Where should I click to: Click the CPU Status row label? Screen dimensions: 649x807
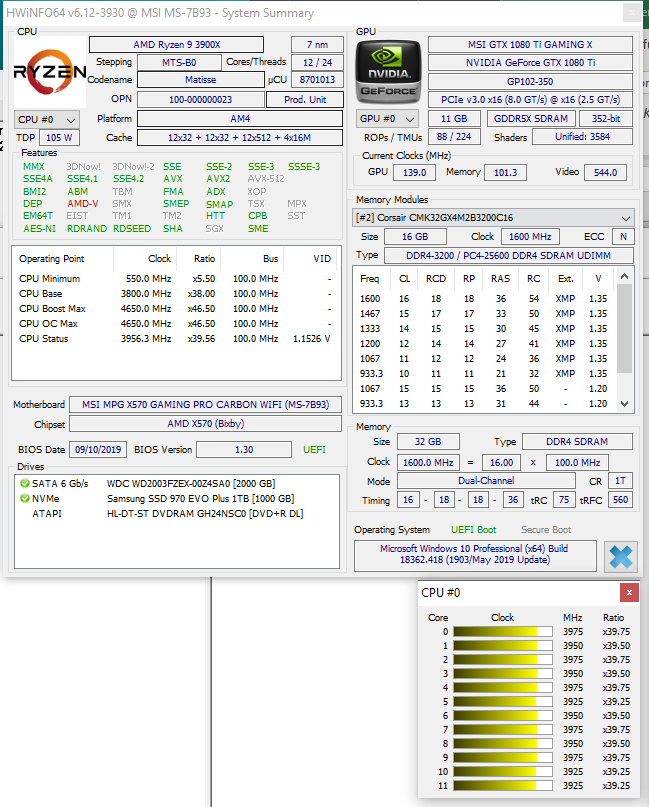44,339
